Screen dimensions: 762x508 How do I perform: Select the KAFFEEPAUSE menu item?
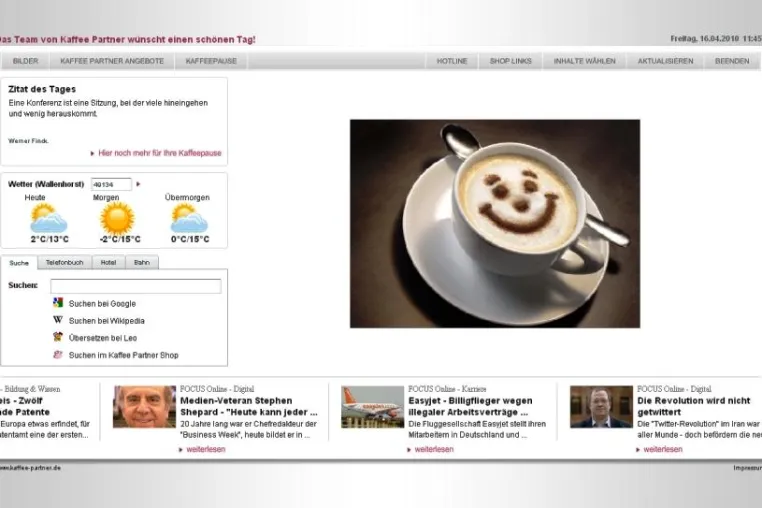pos(211,61)
